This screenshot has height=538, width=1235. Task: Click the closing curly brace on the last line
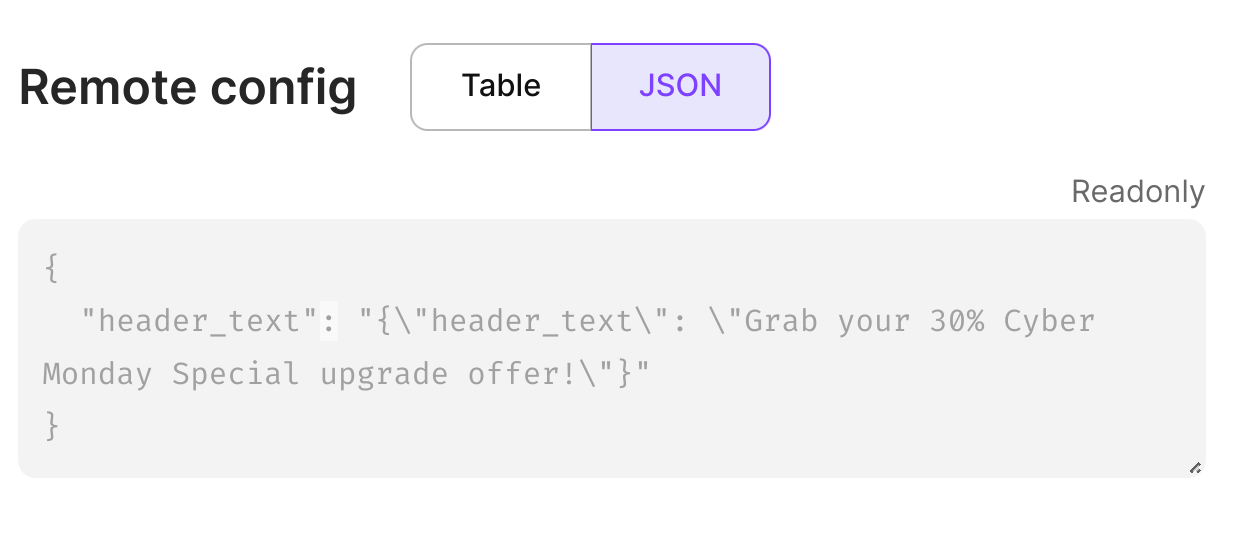[51, 426]
